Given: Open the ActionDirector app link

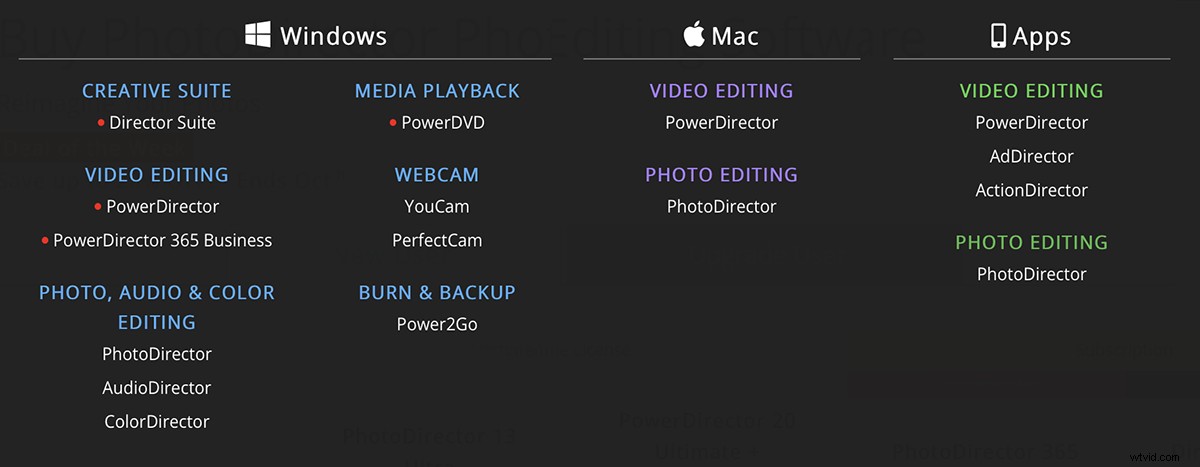Looking at the screenshot, I should 1031,190.
